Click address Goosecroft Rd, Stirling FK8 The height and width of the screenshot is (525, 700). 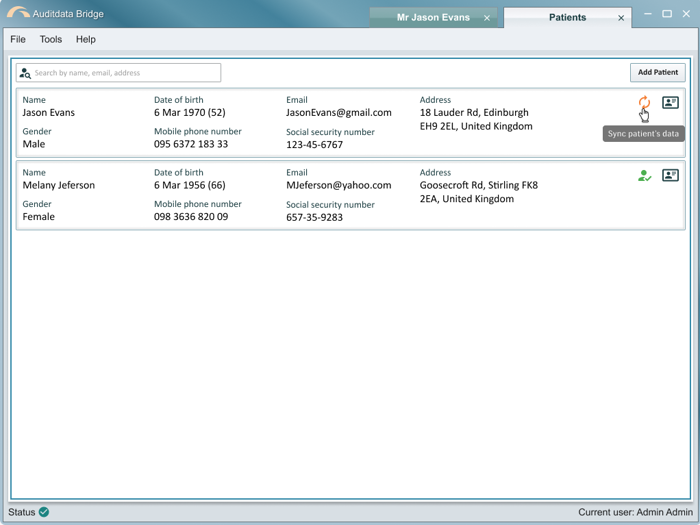click(x=479, y=185)
